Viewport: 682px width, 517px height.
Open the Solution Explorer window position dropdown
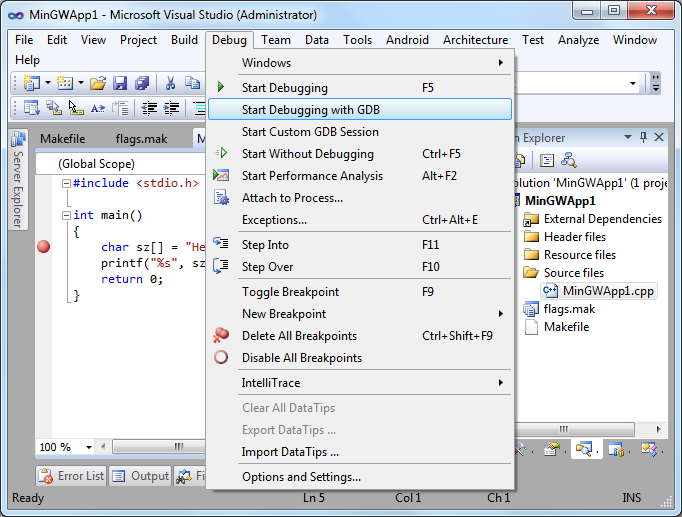(x=628, y=137)
